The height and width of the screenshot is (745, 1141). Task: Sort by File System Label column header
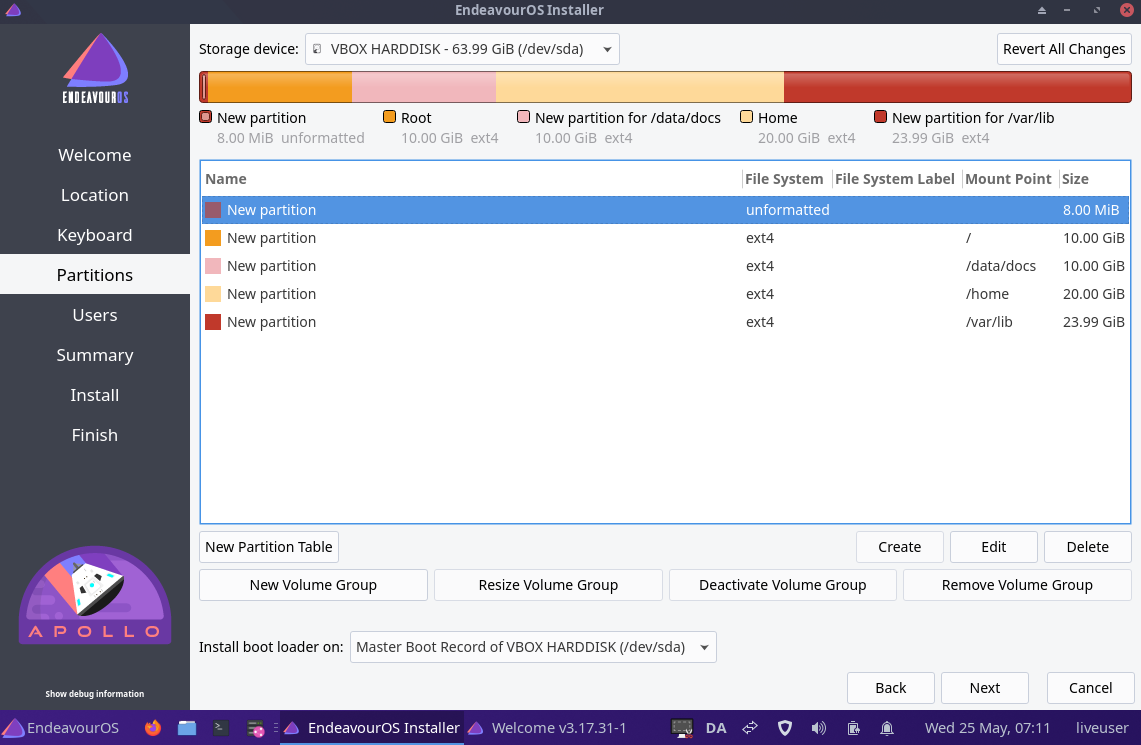tap(896, 179)
